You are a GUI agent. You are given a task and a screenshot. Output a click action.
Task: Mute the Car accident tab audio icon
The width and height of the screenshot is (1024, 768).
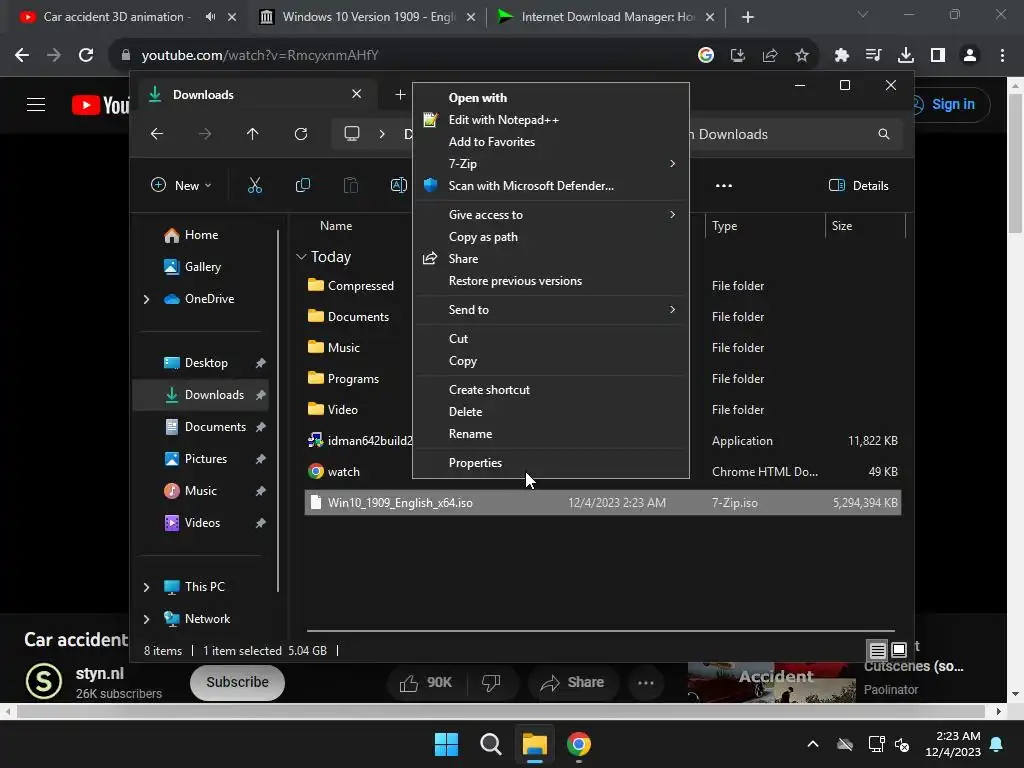210,17
